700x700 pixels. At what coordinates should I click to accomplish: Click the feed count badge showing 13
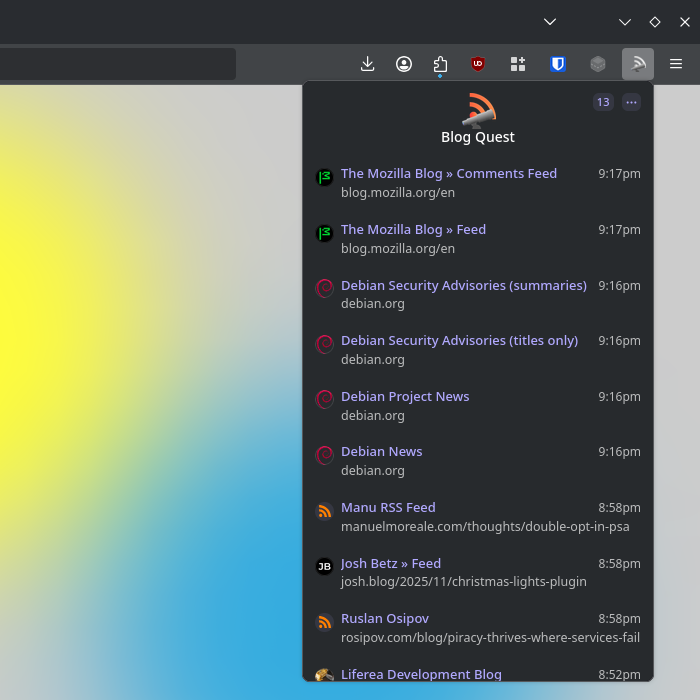pyautogui.click(x=603, y=102)
